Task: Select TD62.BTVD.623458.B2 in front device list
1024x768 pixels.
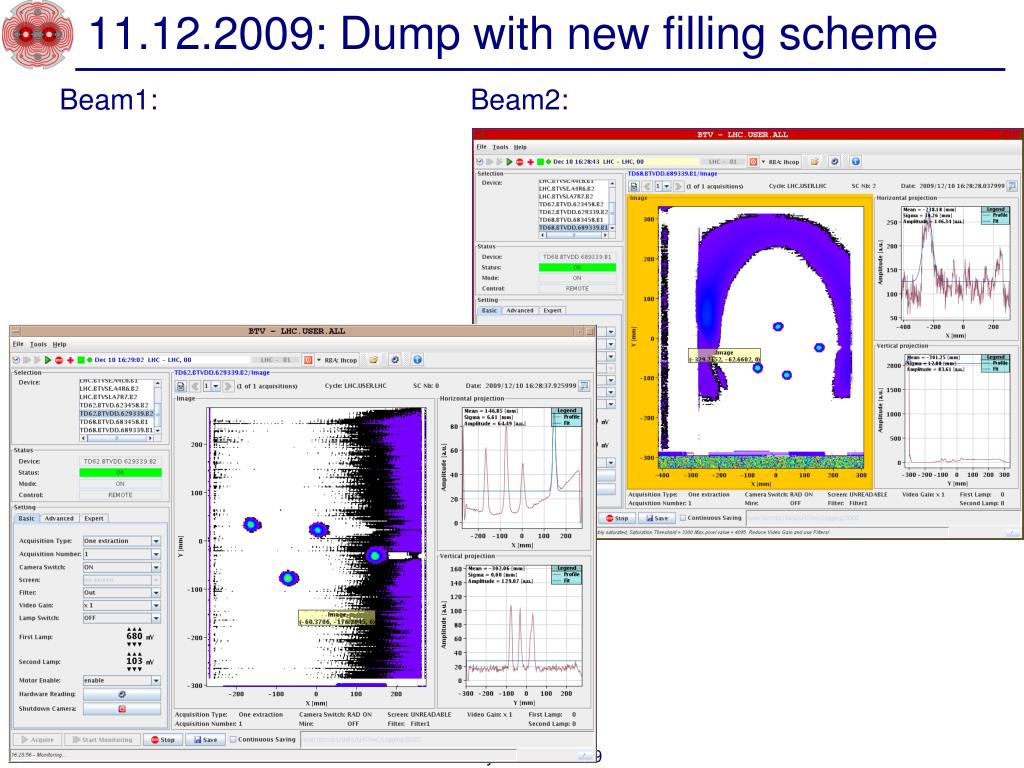Action: click(x=115, y=405)
